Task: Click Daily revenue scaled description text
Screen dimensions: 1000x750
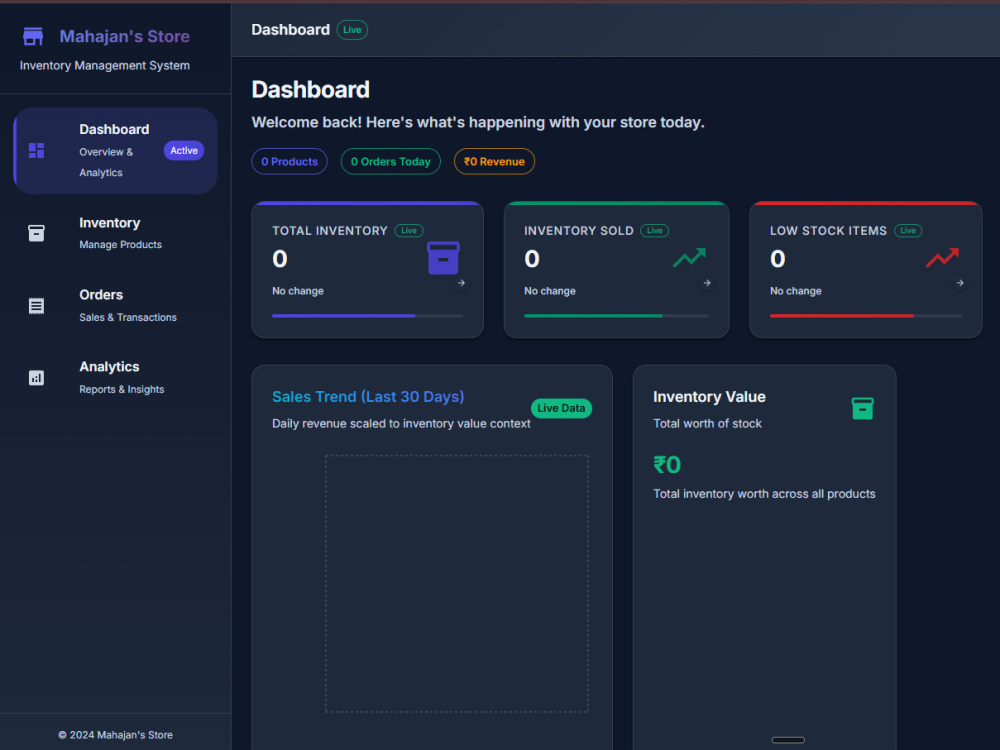Action: click(401, 423)
